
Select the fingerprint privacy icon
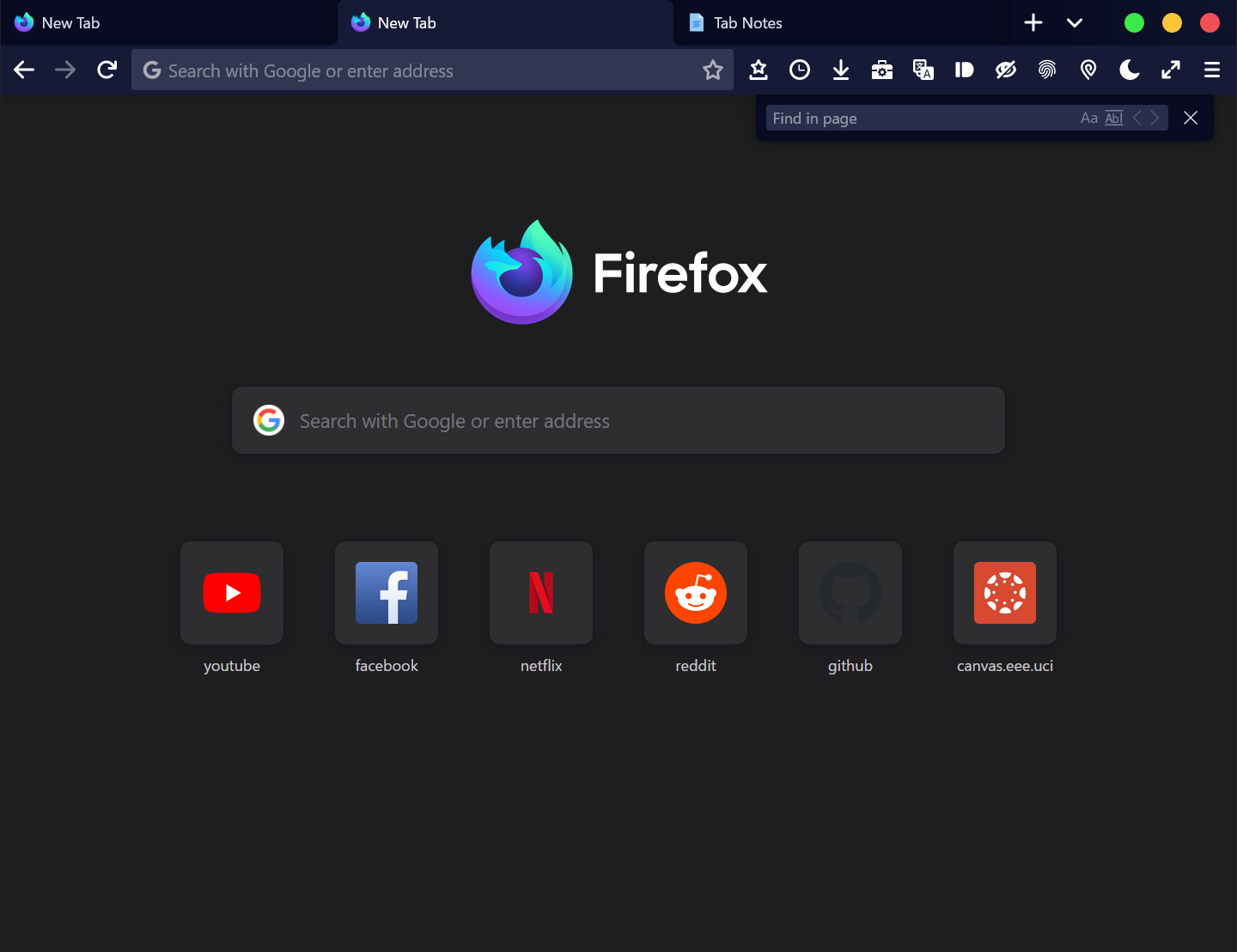1046,70
